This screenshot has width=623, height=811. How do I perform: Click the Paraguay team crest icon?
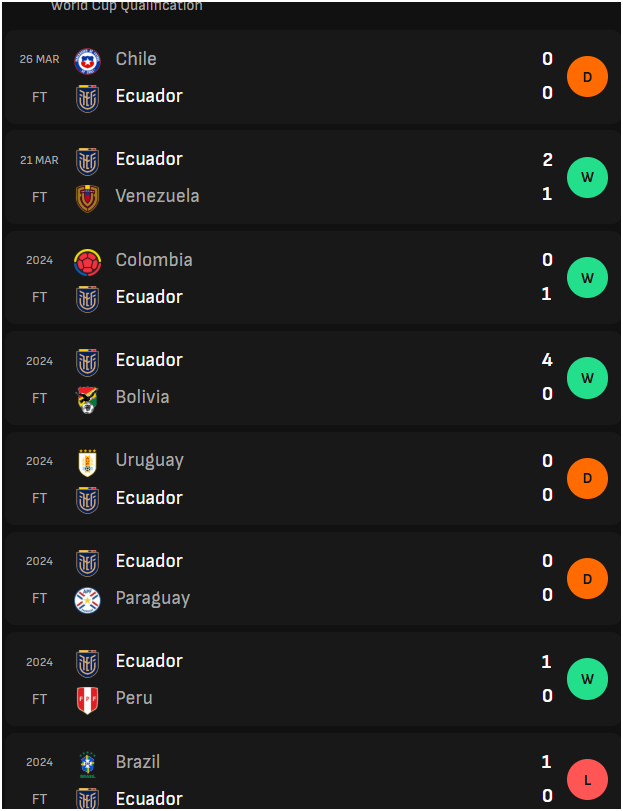coord(87,600)
